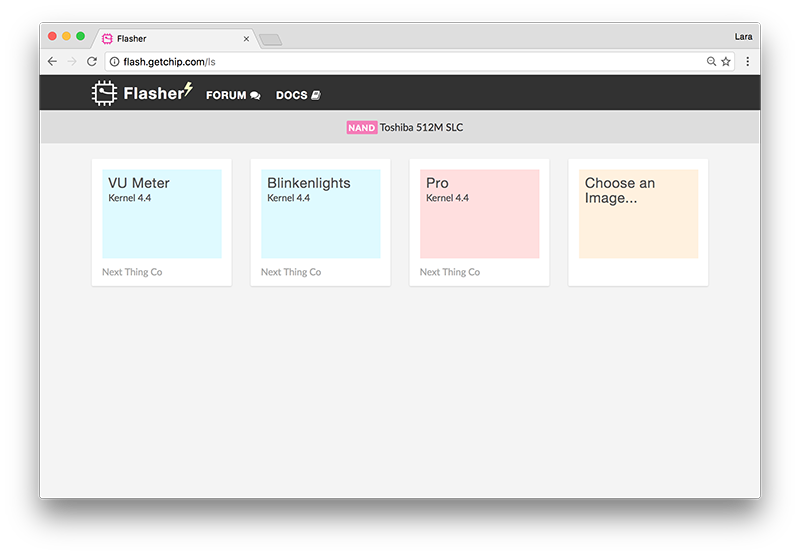The height and width of the screenshot is (555, 800).
Task: Open the DOCS link
Action: pos(298,95)
